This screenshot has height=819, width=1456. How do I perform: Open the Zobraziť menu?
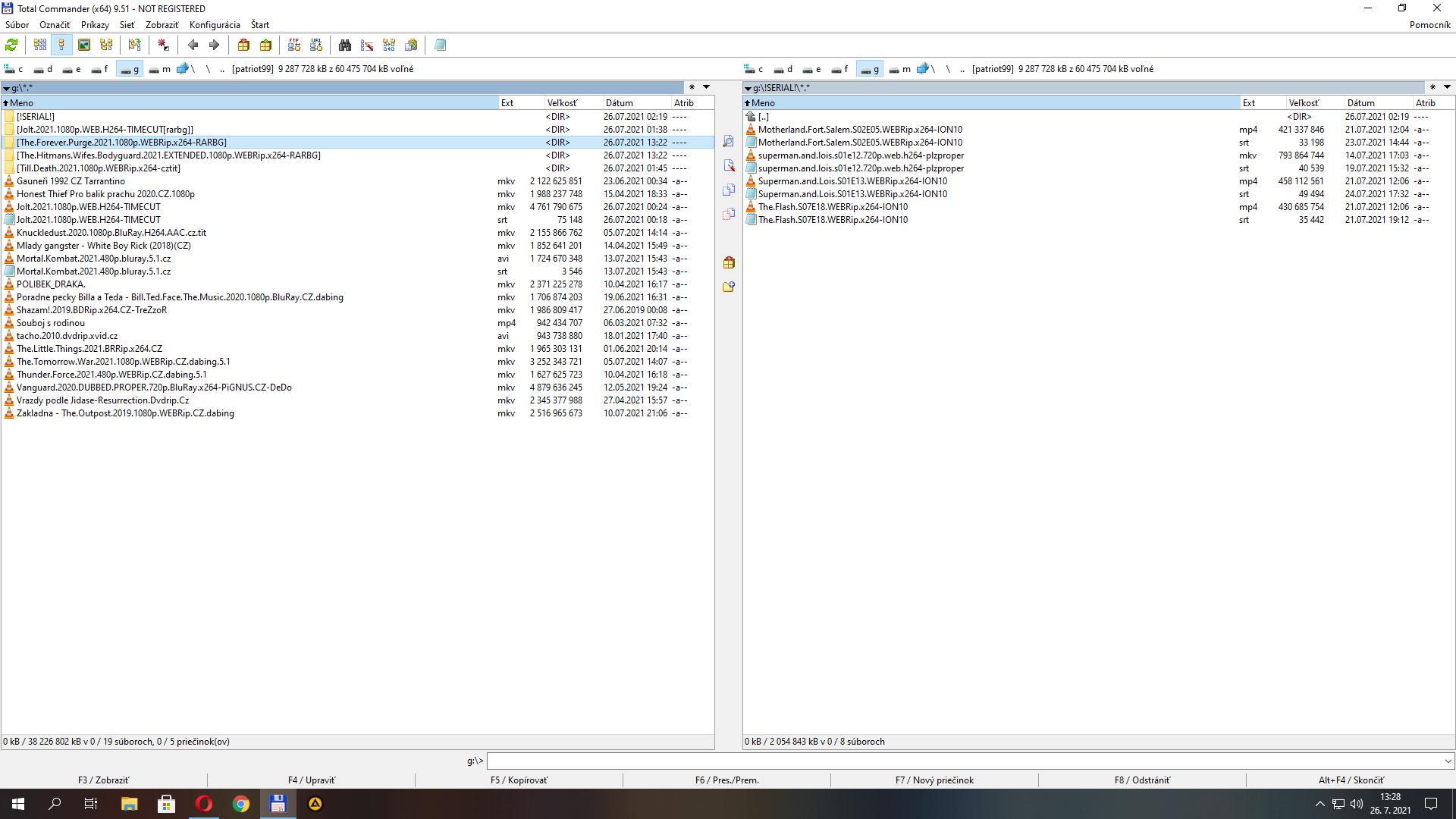pyautogui.click(x=162, y=25)
